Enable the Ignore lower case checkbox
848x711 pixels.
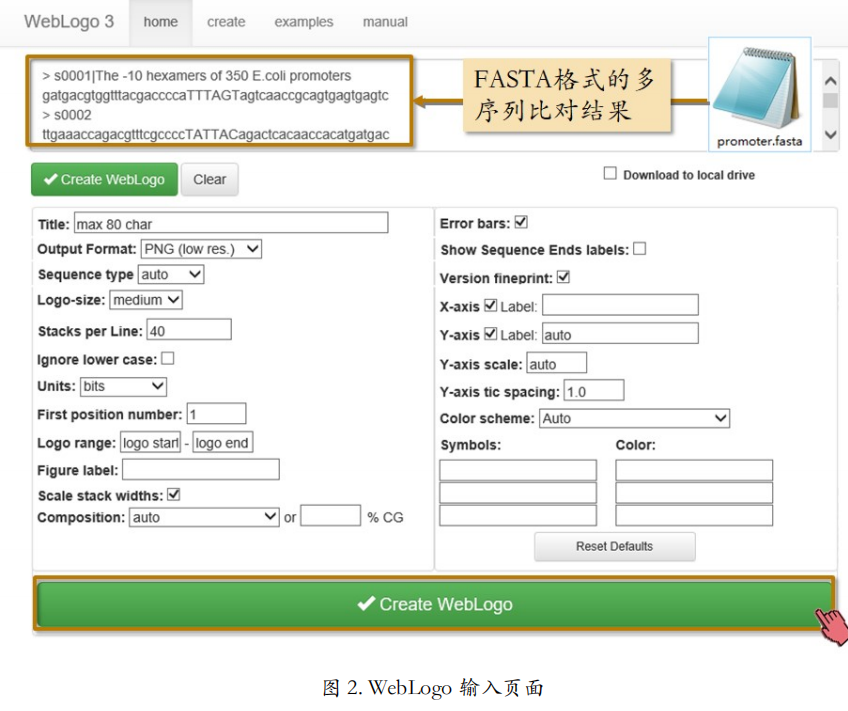tap(168, 358)
